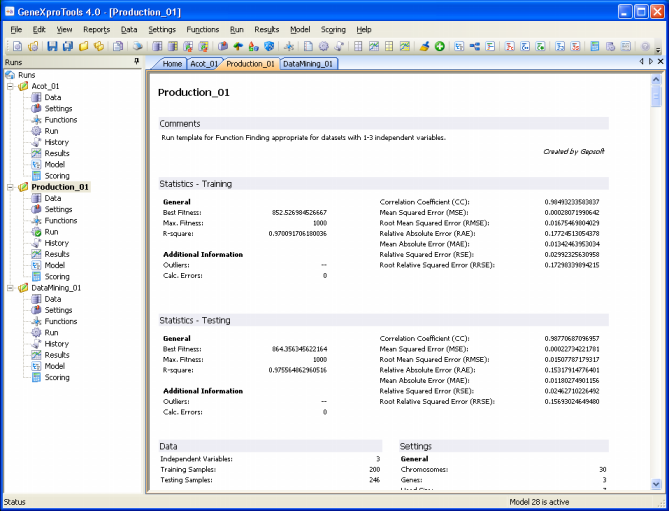Select History under Acot_01 in tree
Image resolution: width=669 pixels, height=511 pixels.
point(56,142)
